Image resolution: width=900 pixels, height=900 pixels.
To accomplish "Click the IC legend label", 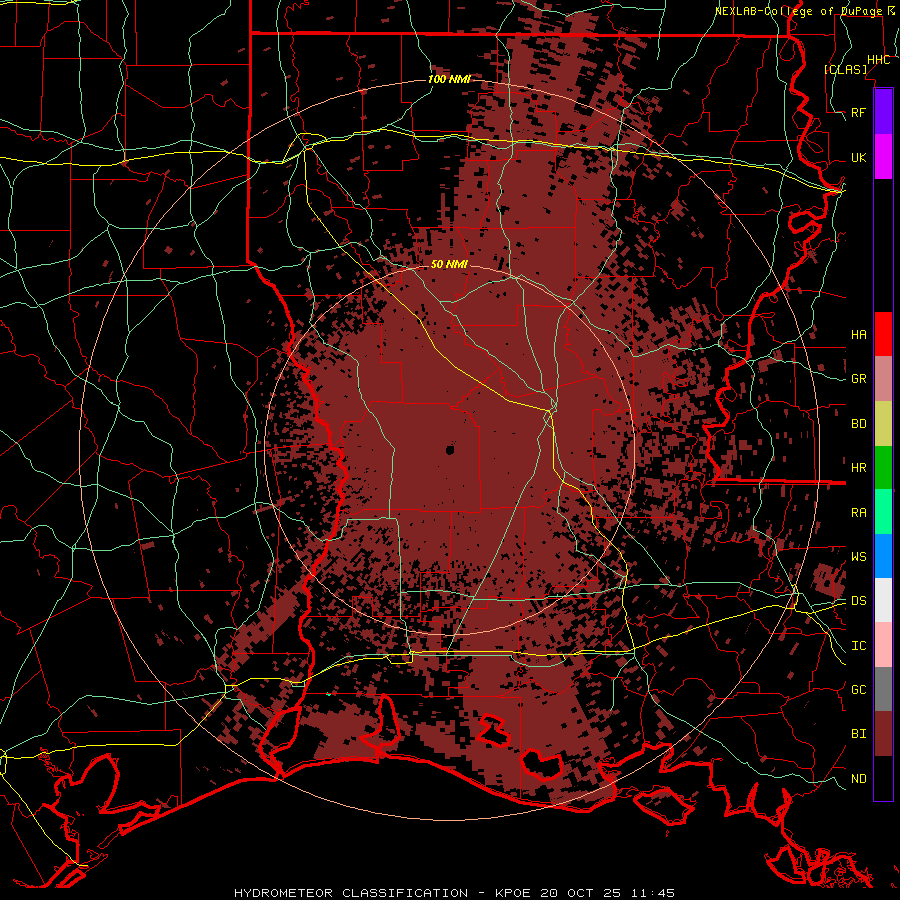I will 858,645.
